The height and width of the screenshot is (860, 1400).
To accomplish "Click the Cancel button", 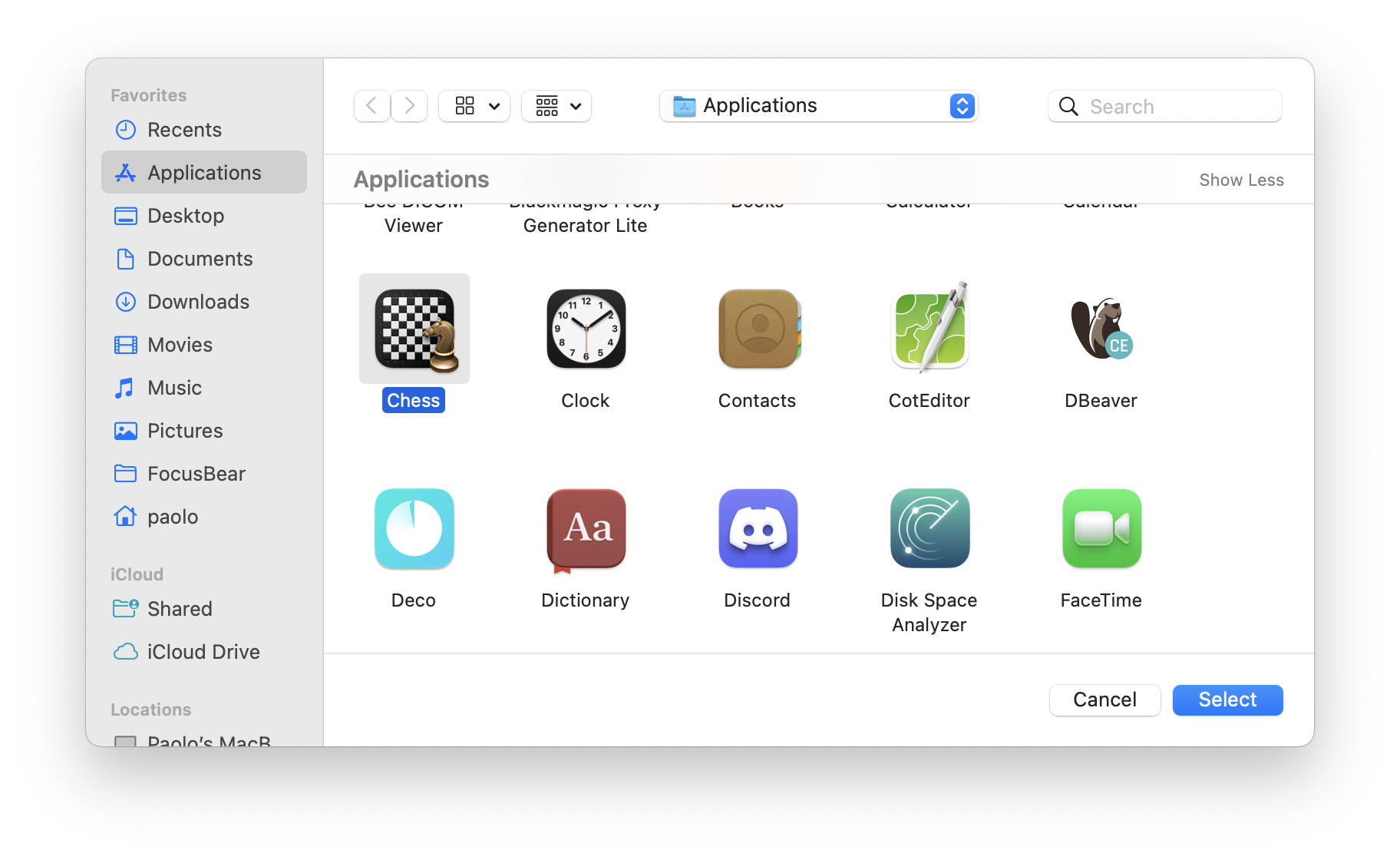I will [x=1104, y=700].
